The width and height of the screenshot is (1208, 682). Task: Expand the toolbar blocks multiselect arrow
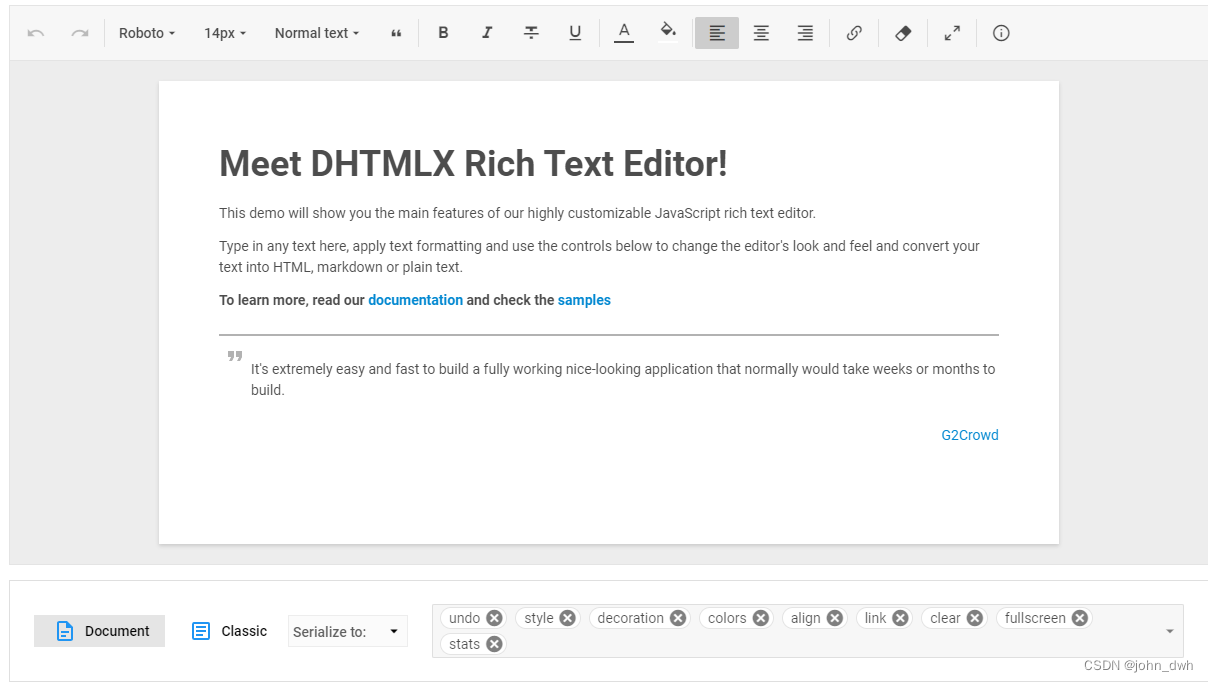[x=1170, y=631]
